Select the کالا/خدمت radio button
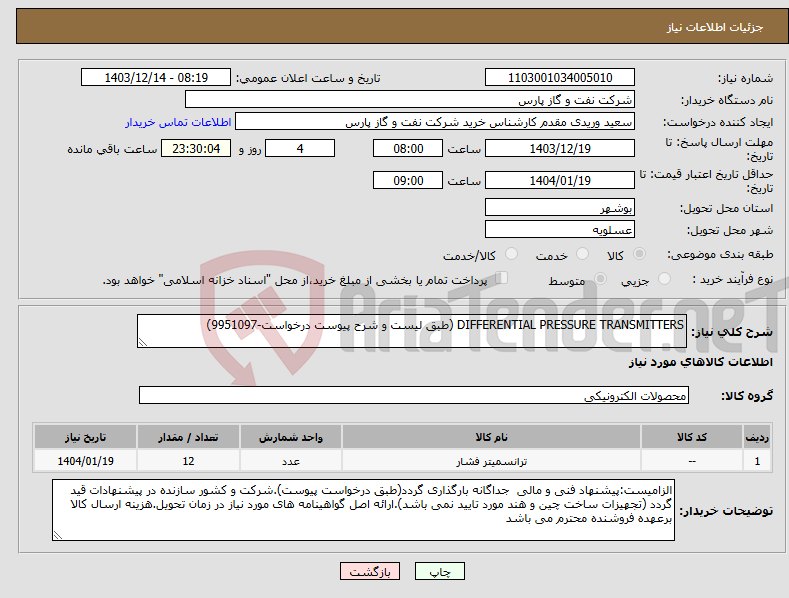Viewport: 789px width, 598px height. pos(511,254)
